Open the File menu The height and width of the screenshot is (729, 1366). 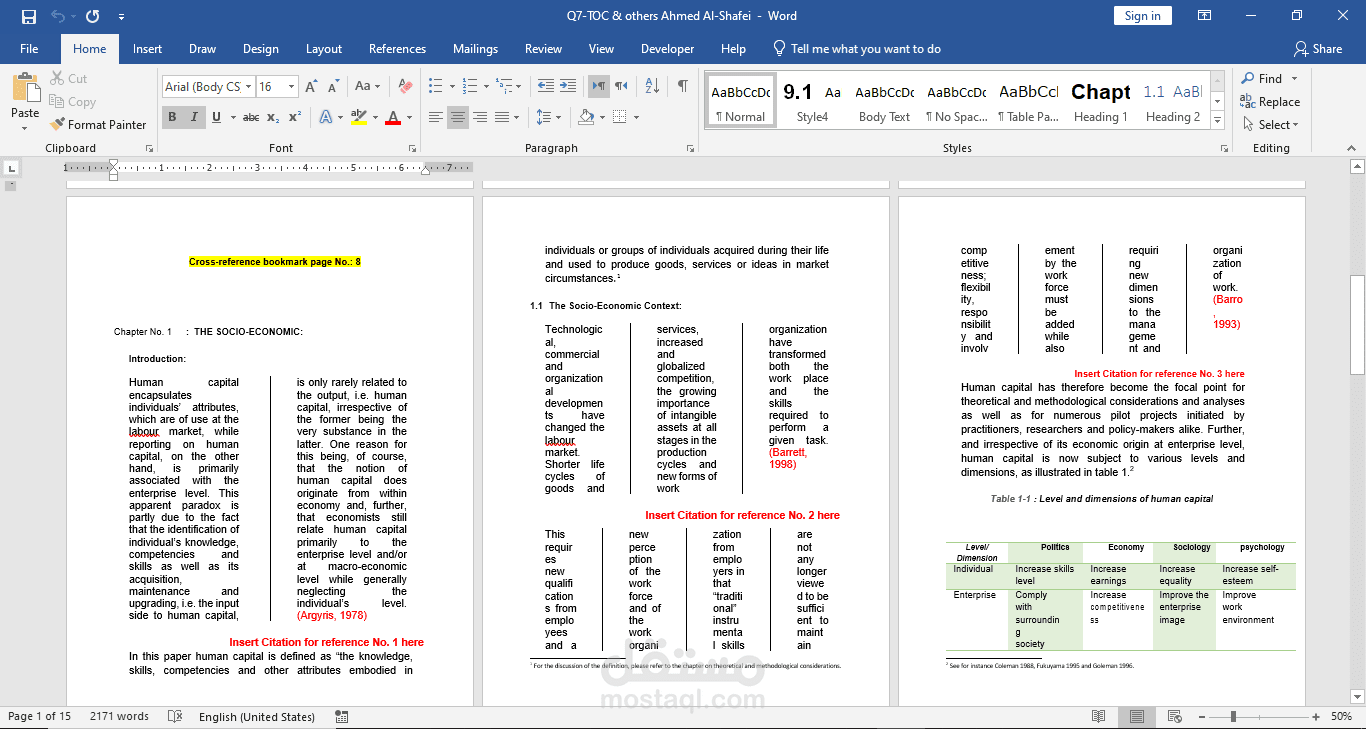point(29,48)
